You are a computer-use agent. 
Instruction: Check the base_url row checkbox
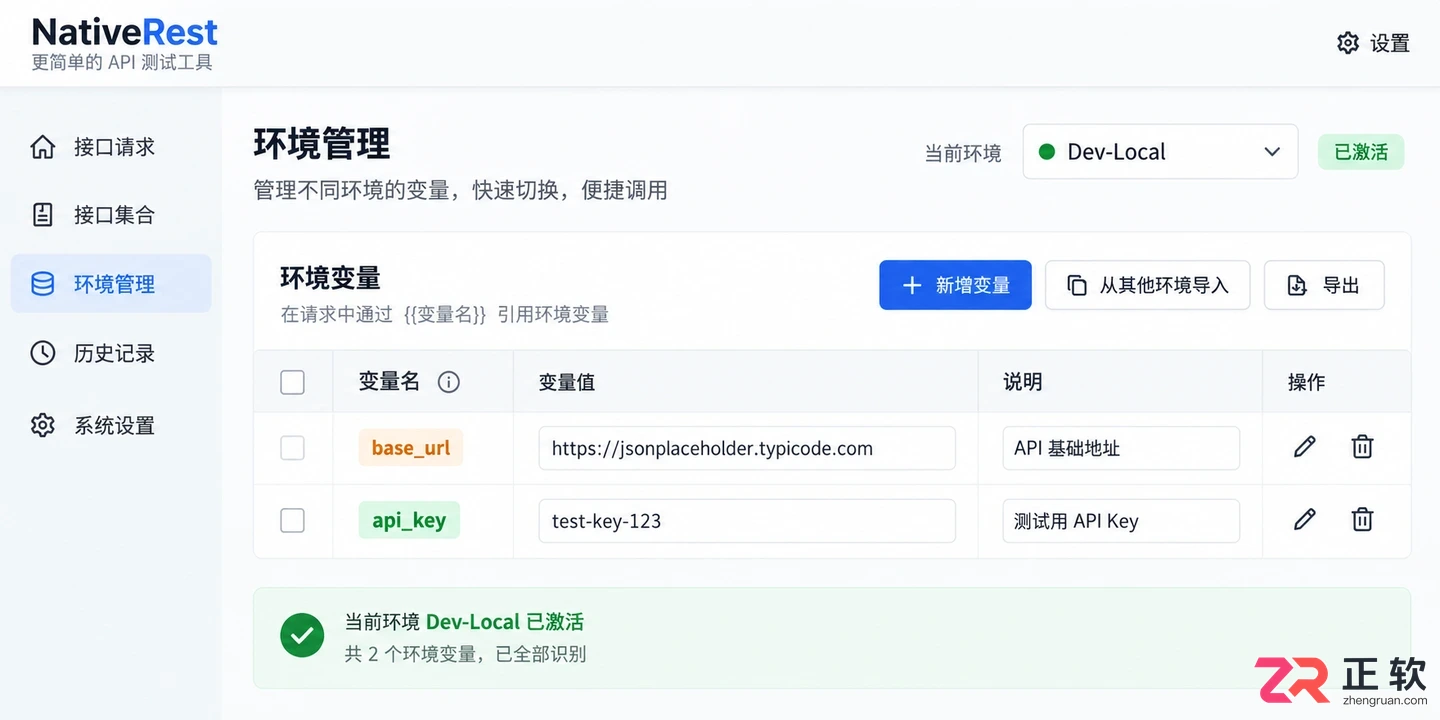click(x=292, y=448)
